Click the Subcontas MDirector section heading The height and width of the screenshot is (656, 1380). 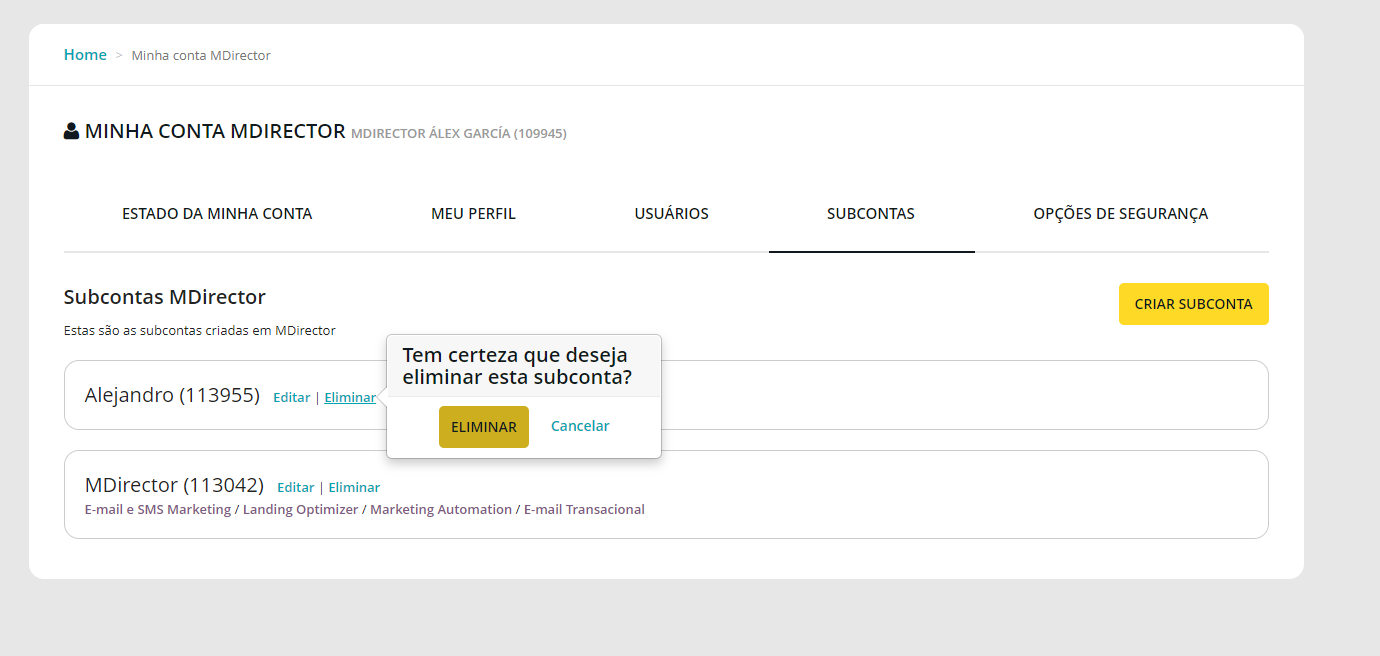click(x=164, y=297)
